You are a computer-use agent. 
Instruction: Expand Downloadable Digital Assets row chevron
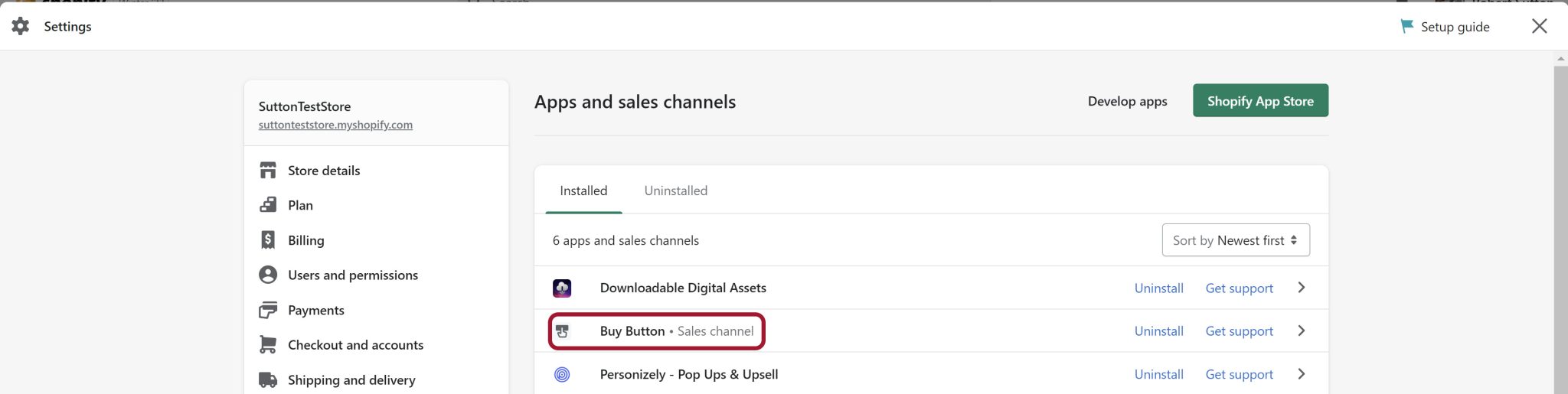pos(1302,288)
